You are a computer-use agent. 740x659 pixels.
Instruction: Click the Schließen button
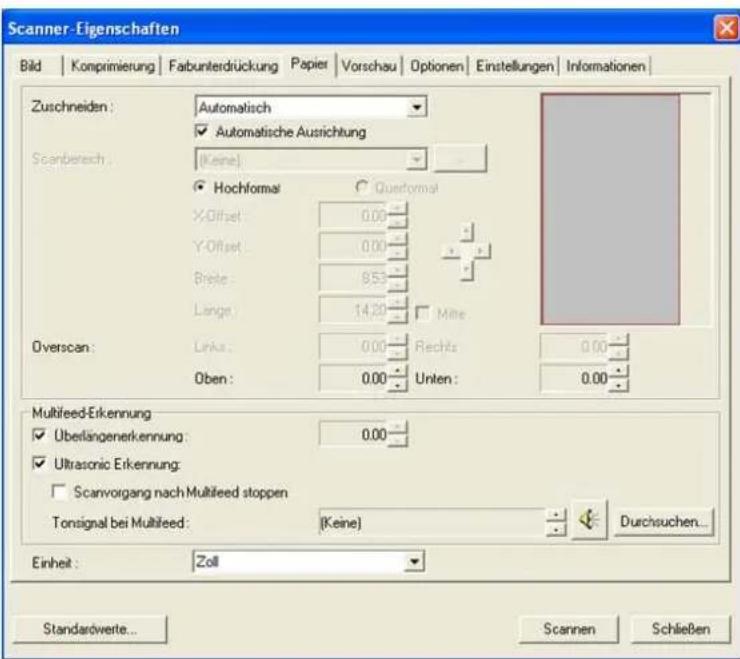(681, 629)
